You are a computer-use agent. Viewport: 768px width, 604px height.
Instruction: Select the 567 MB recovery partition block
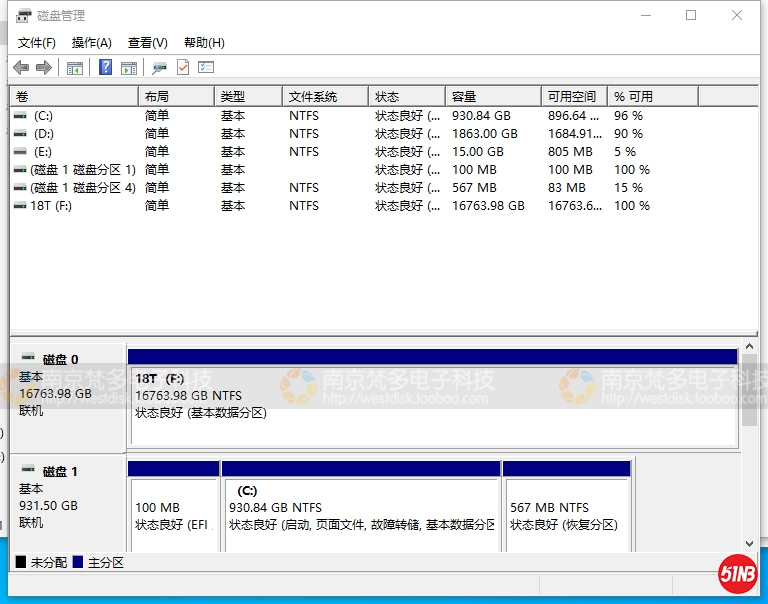pos(566,510)
